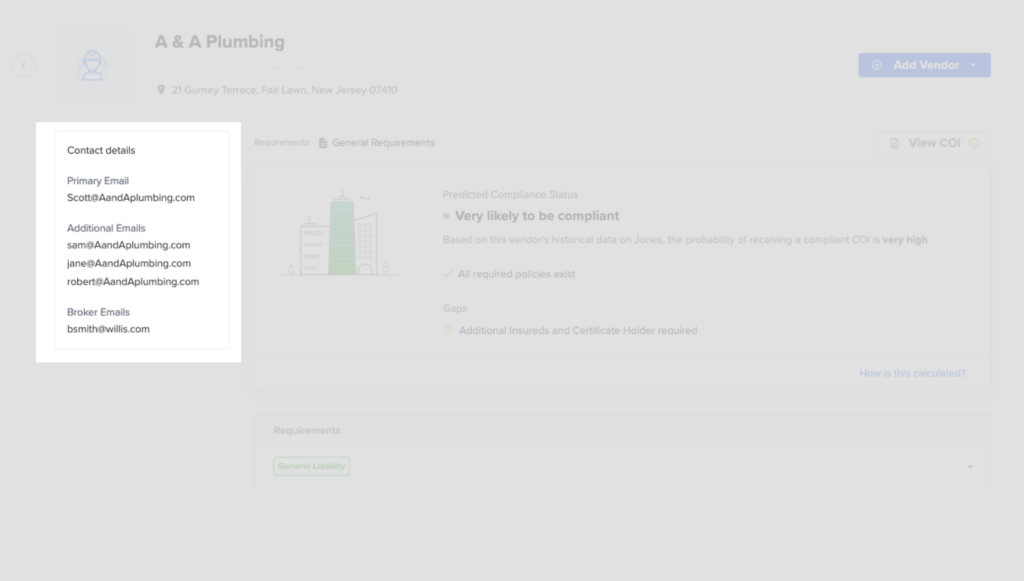Click the primary email Scott@AandAplumbing.com

131,198
